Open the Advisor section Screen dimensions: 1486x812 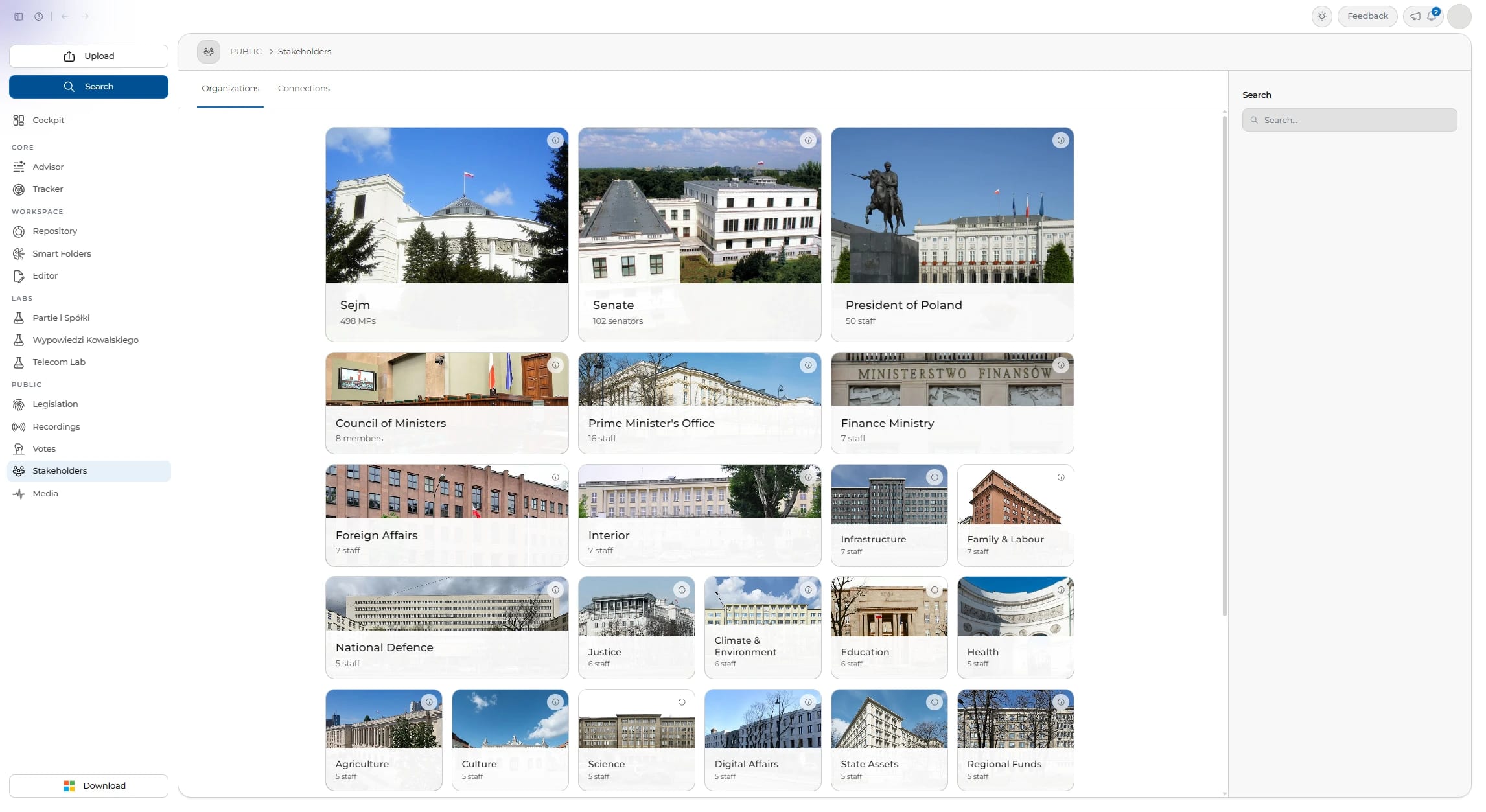[x=89, y=167]
